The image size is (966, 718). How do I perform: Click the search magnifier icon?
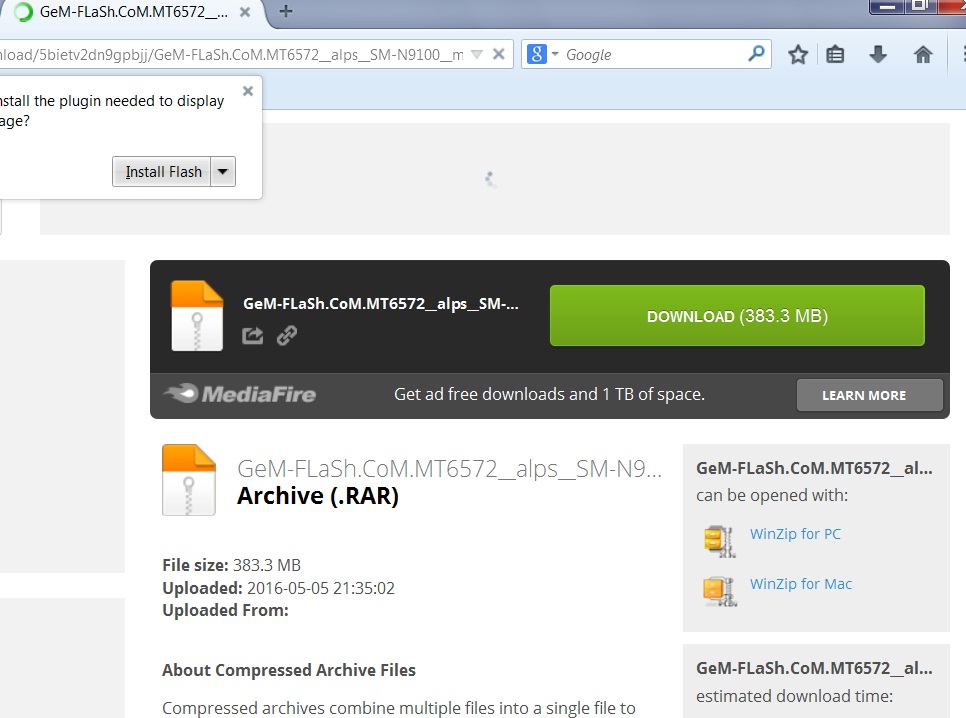(756, 54)
